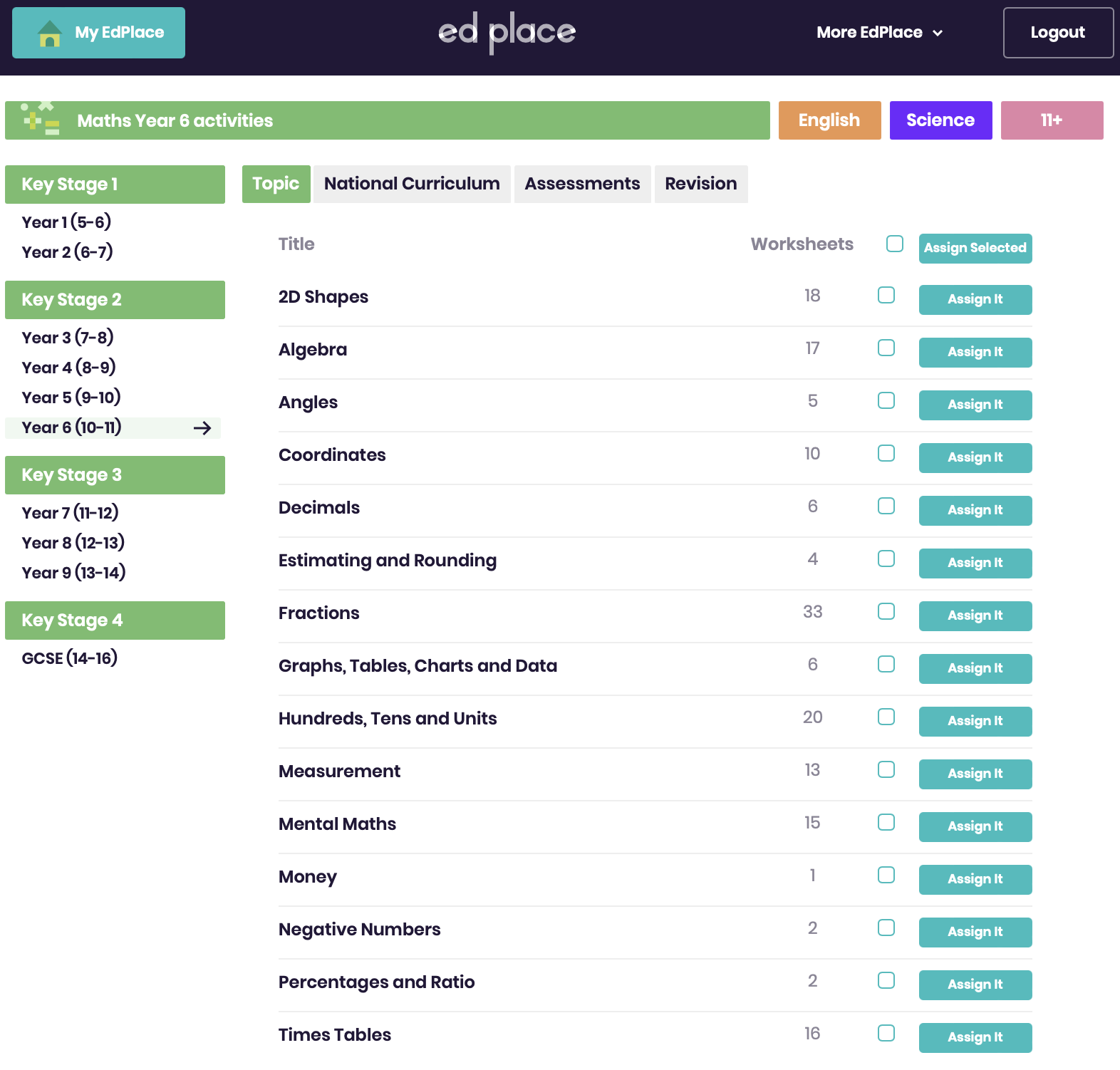Click the Key Stage 2 header

(115, 300)
